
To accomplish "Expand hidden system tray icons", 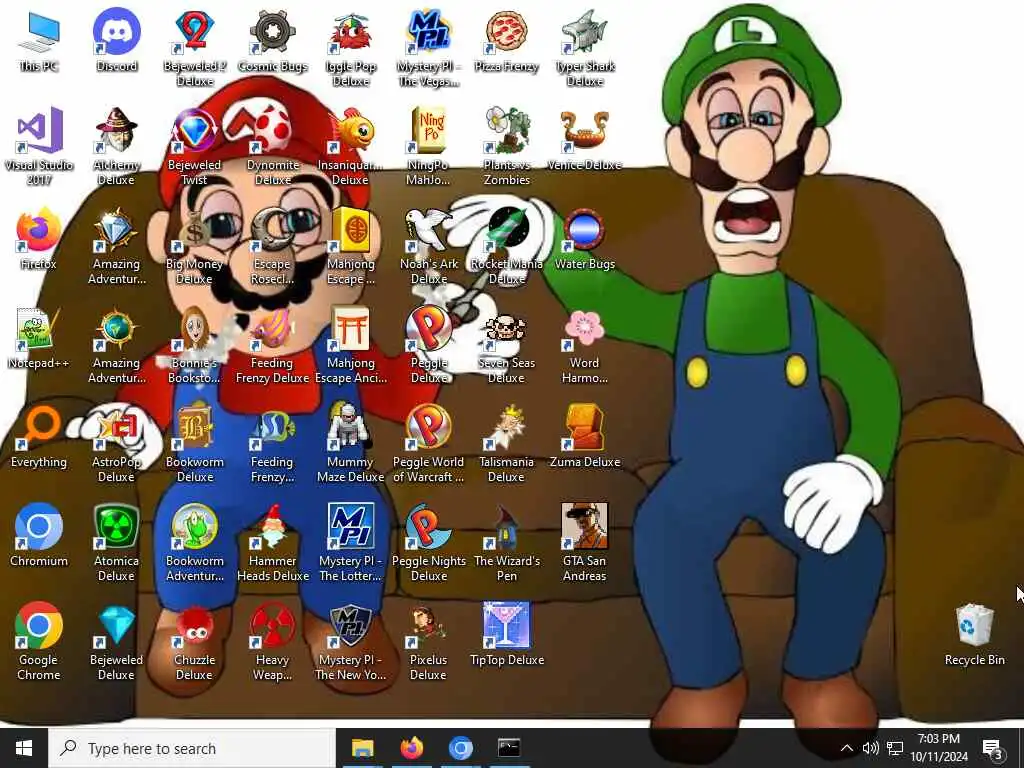I will coord(846,748).
